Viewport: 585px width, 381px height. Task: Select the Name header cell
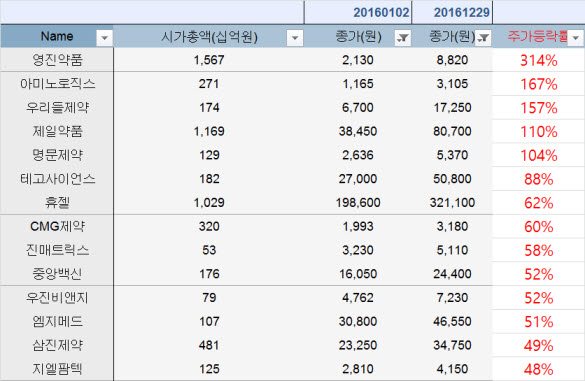(x=57, y=36)
